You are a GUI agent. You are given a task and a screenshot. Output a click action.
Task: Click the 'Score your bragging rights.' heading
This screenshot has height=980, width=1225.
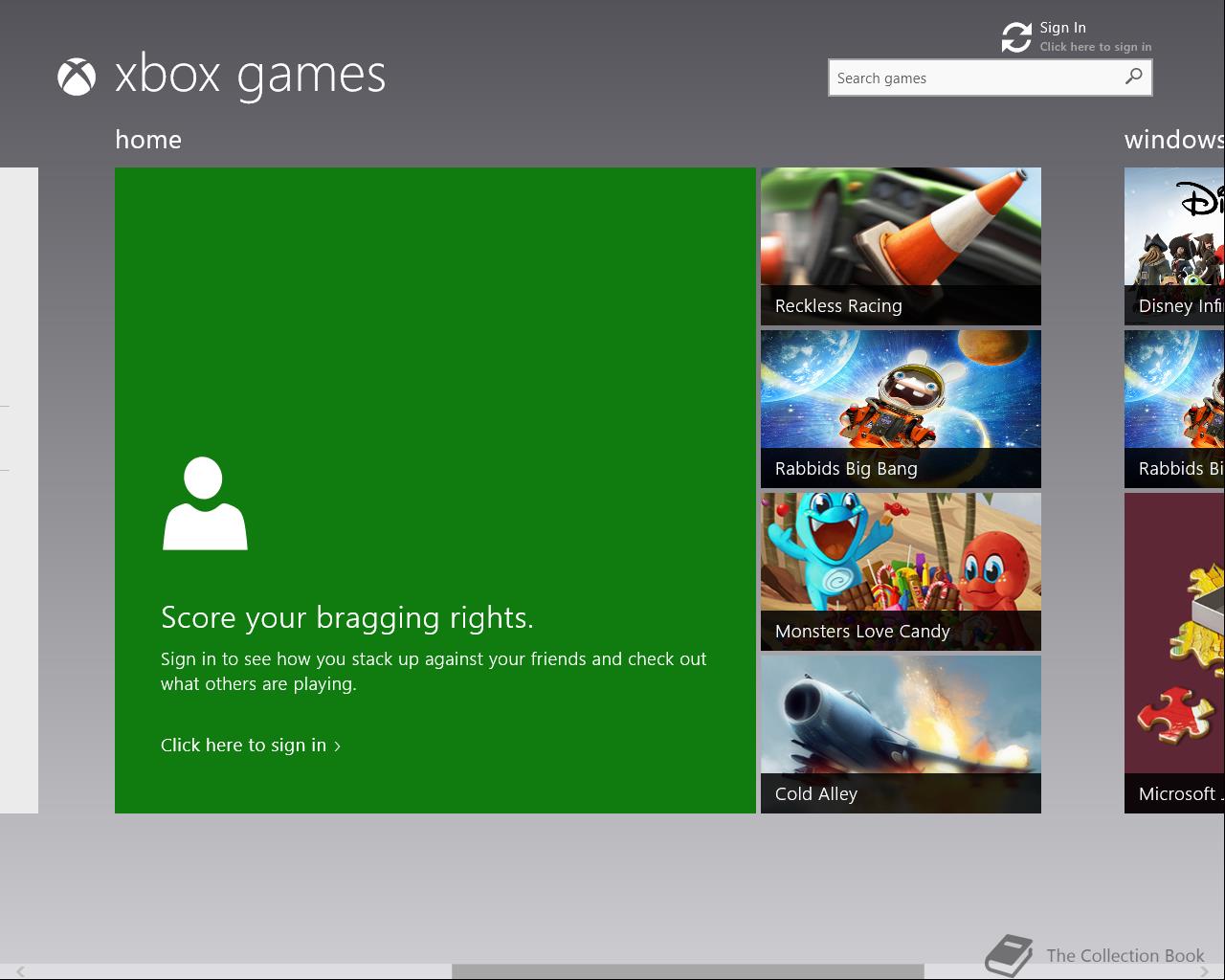[x=347, y=618]
